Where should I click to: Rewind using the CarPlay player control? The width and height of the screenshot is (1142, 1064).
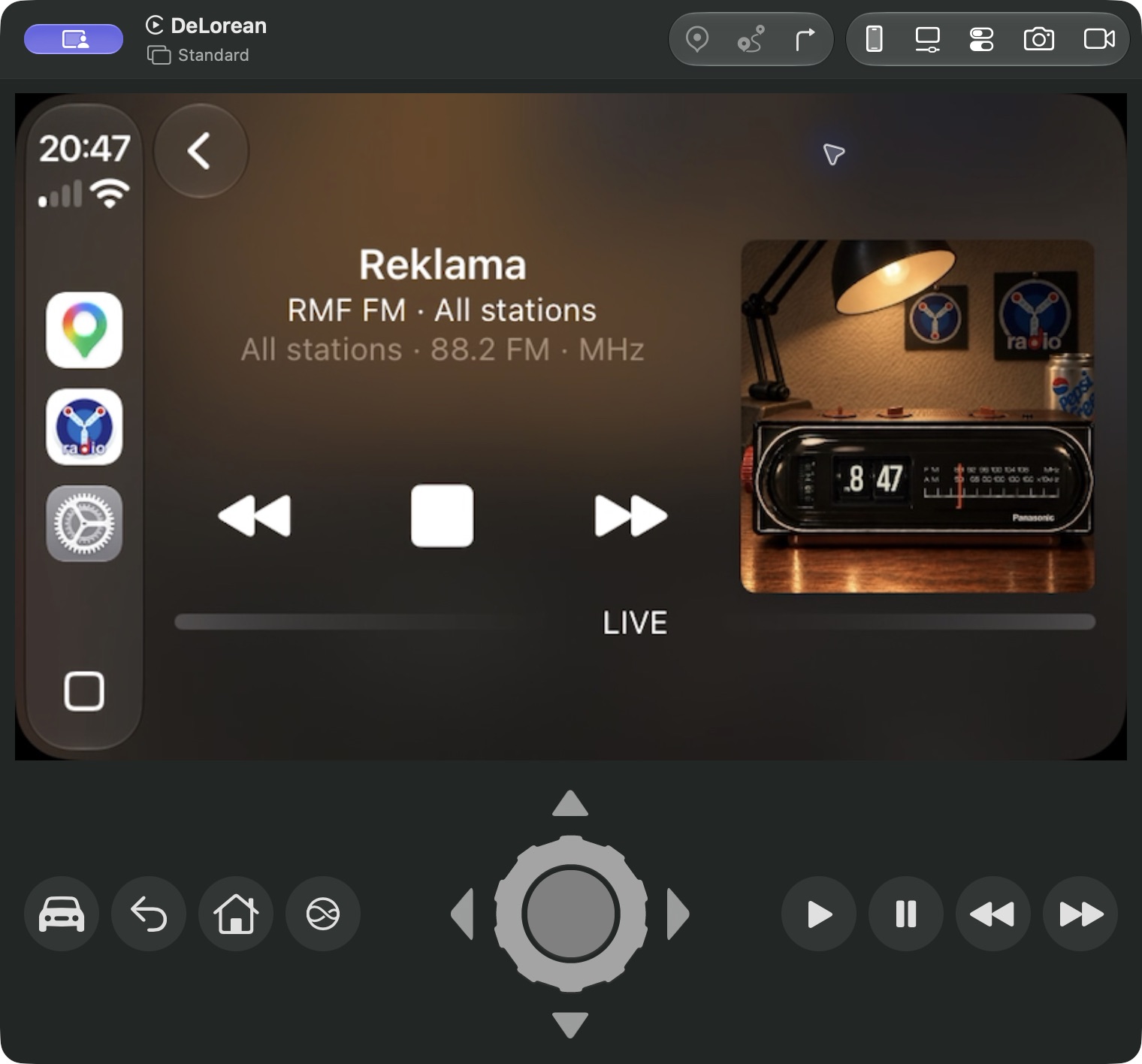pos(254,515)
